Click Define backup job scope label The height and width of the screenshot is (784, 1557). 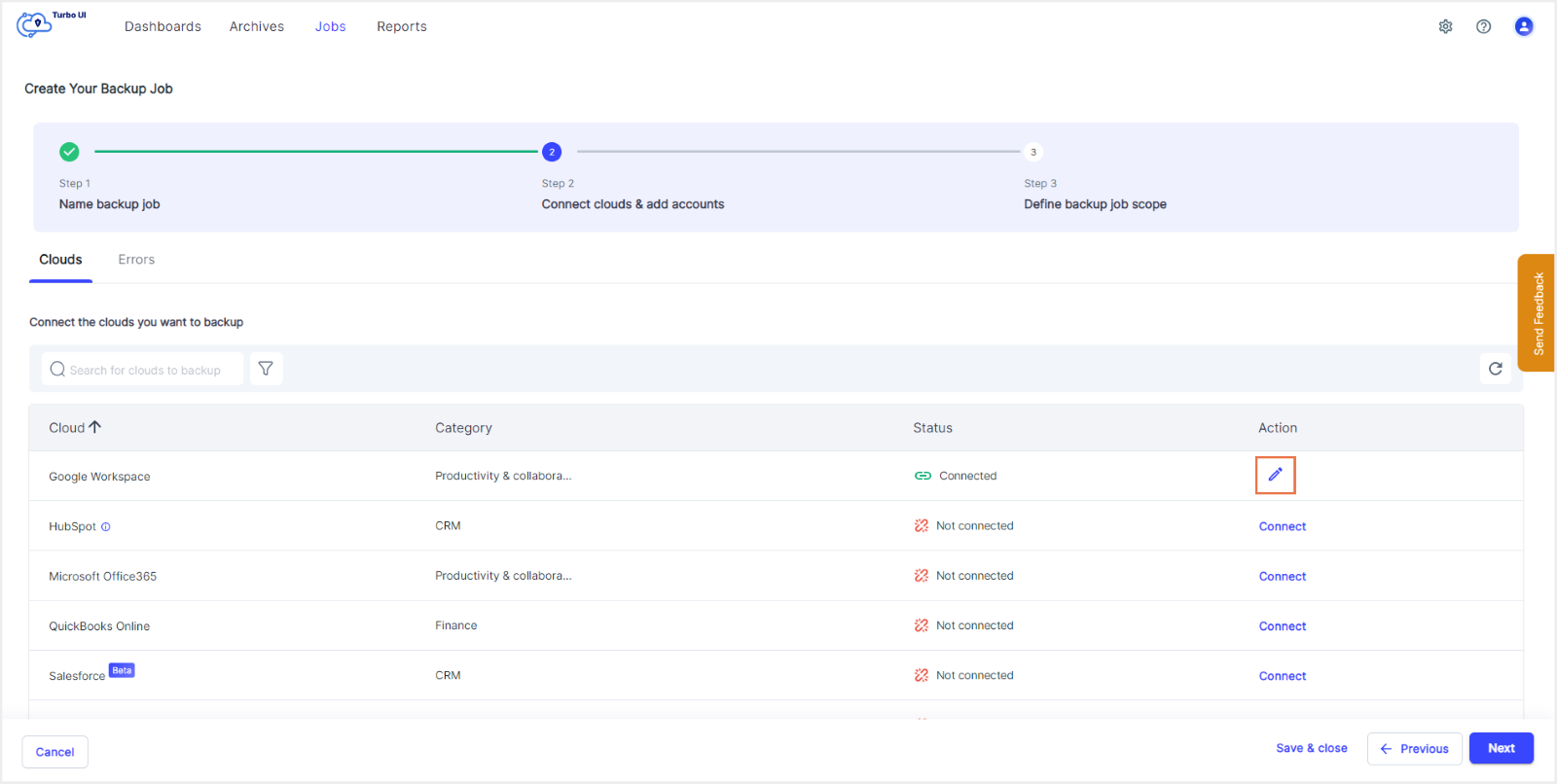(x=1095, y=204)
